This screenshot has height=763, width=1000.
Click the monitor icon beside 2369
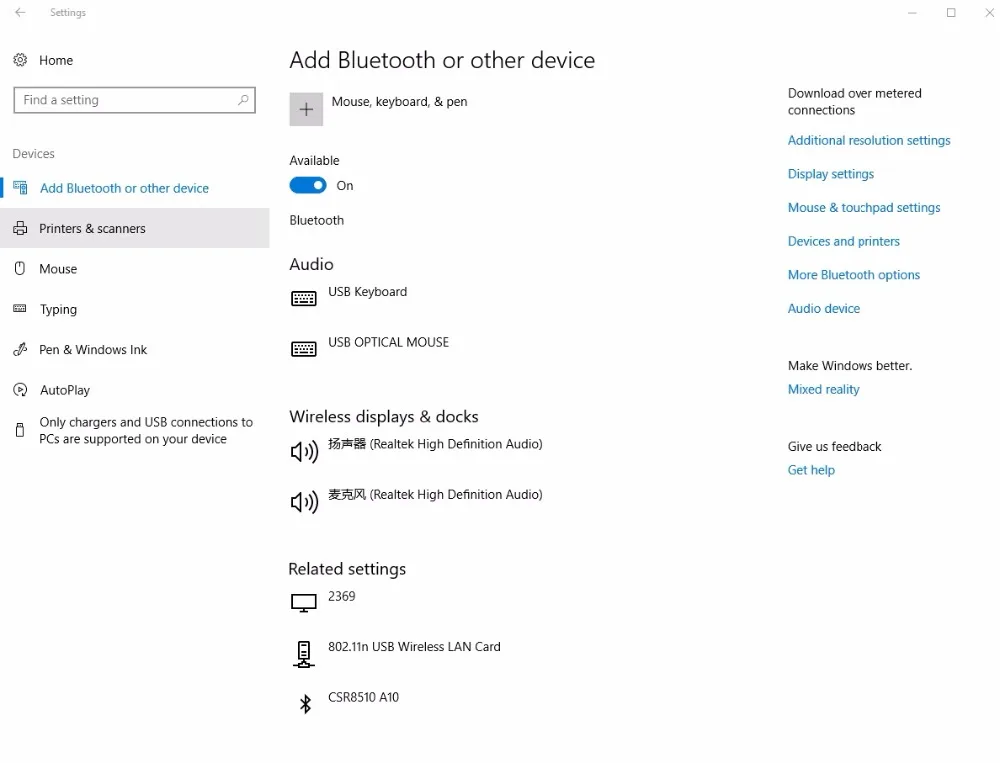303,603
